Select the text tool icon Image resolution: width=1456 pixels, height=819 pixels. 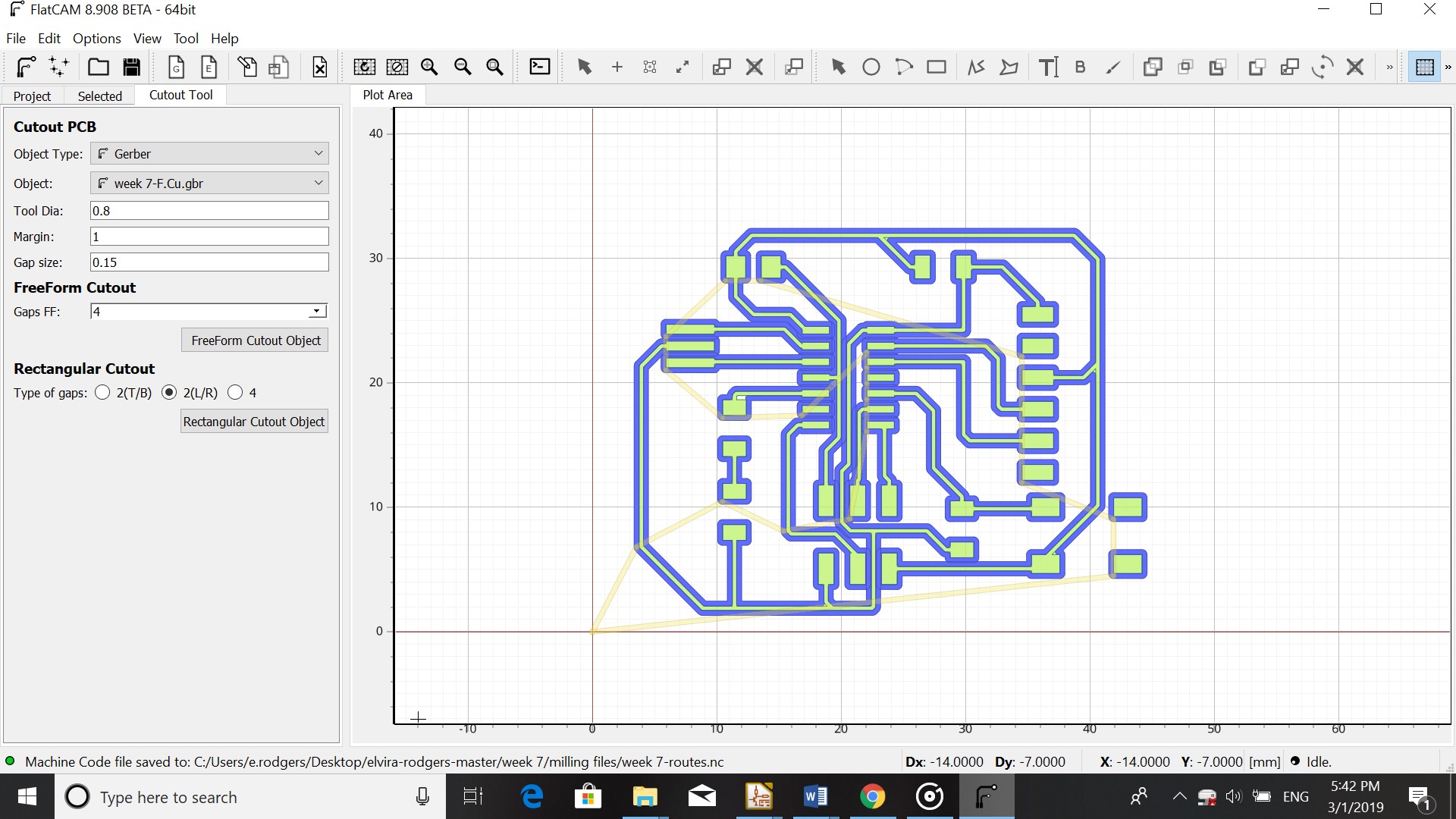1048,67
